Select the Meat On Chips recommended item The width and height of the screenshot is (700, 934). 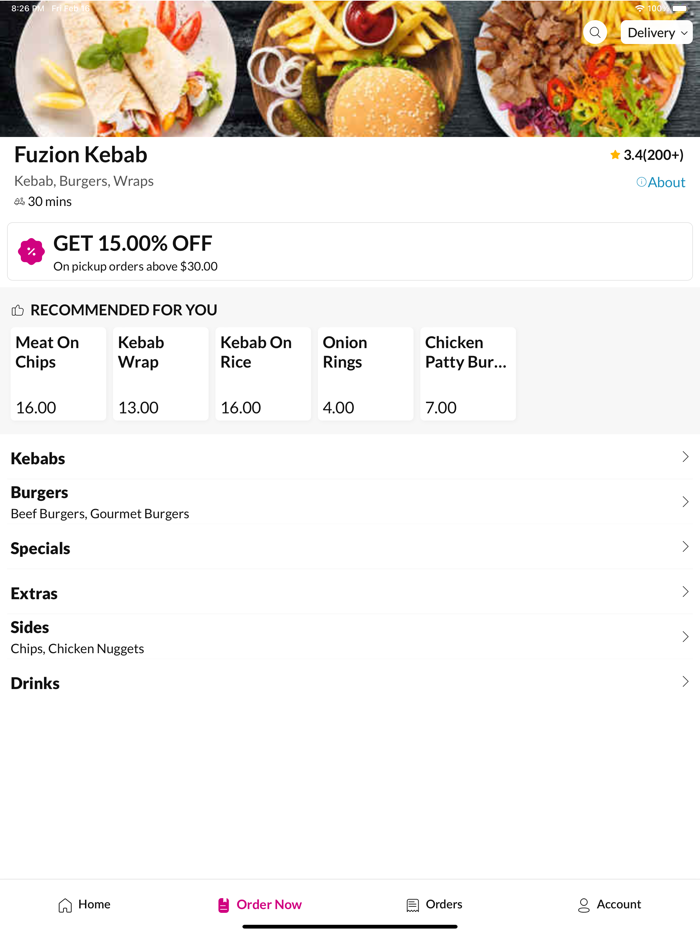tap(57, 374)
